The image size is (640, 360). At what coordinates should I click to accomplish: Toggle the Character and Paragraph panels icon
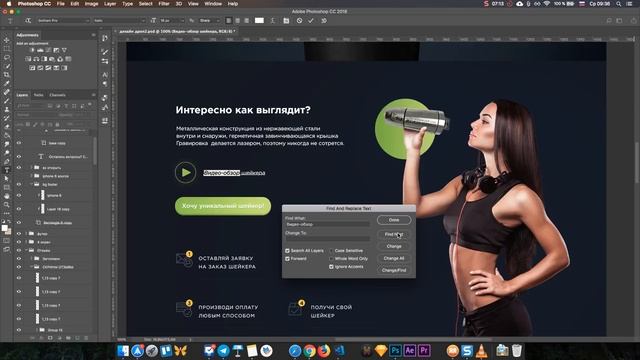(x=286, y=20)
